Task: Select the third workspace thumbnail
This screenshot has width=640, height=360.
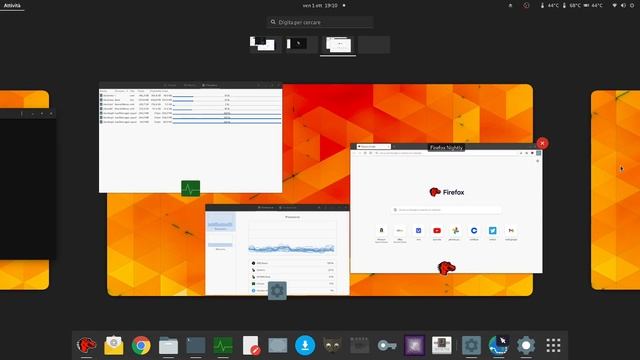Action: tap(338, 44)
